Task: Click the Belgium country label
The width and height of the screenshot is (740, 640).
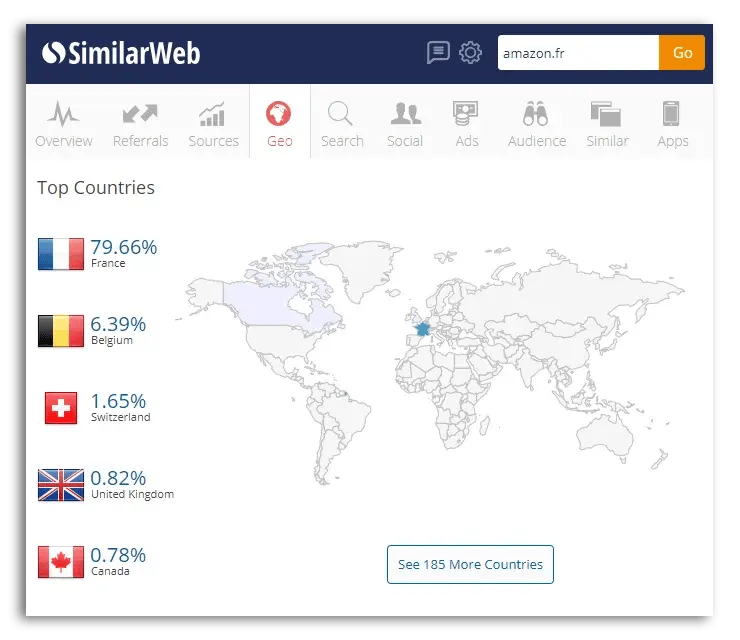Action: [x=112, y=341]
